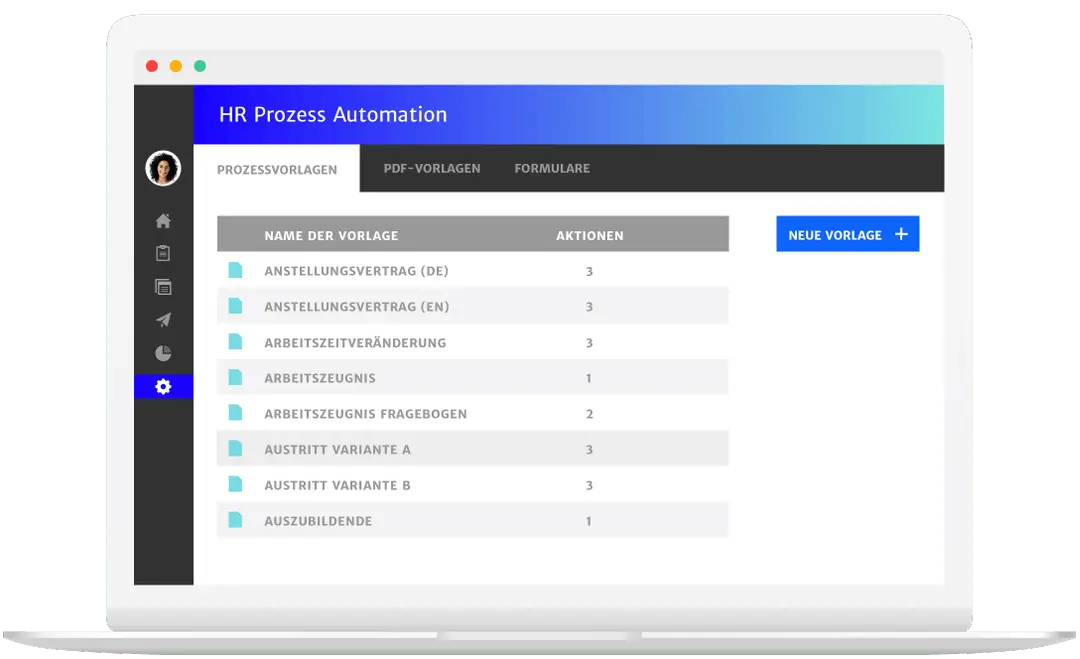Screen dimensions: 1080x659
Task: Select the paper plane send icon
Action: (x=163, y=320)
